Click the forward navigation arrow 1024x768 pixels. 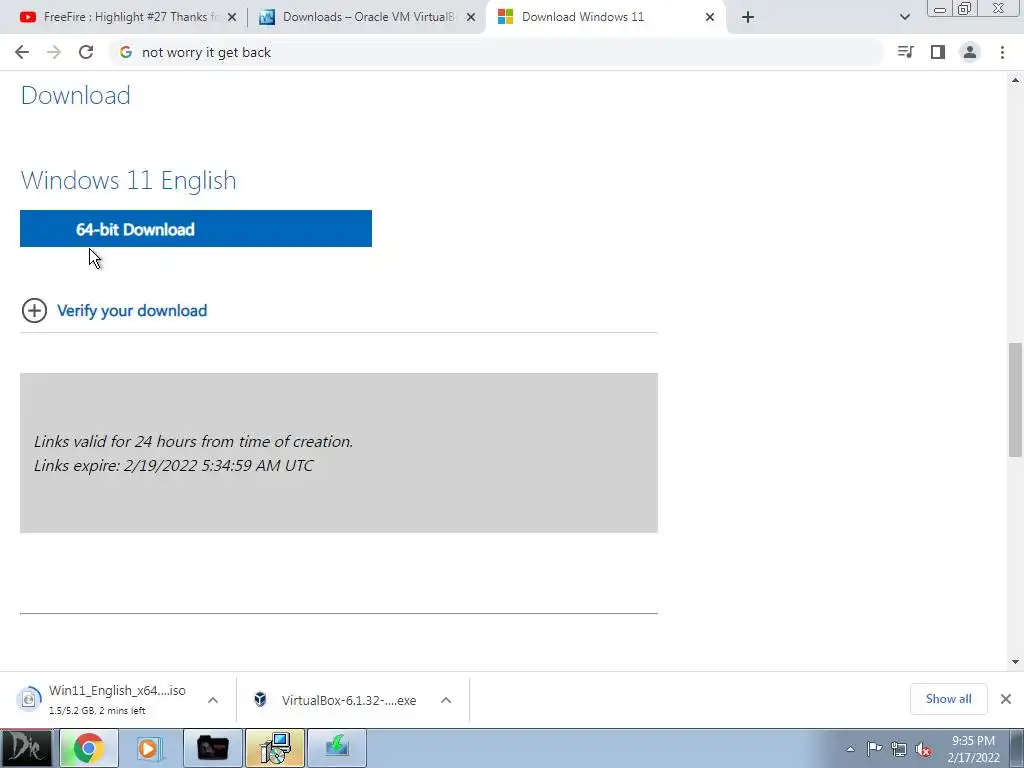pyautogui.click(x=54, y=52)
